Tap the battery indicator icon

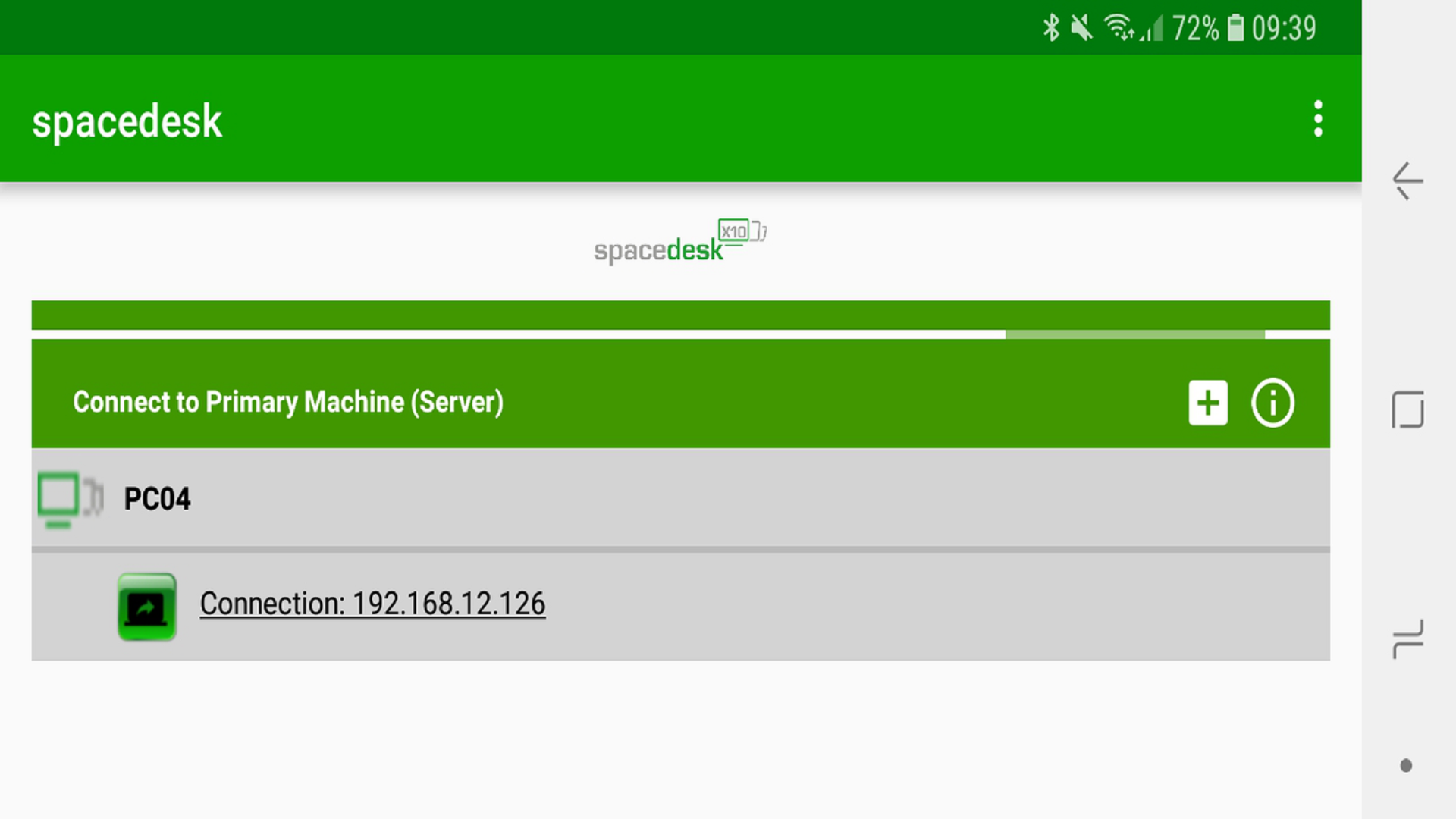[x=1236, y=28]
